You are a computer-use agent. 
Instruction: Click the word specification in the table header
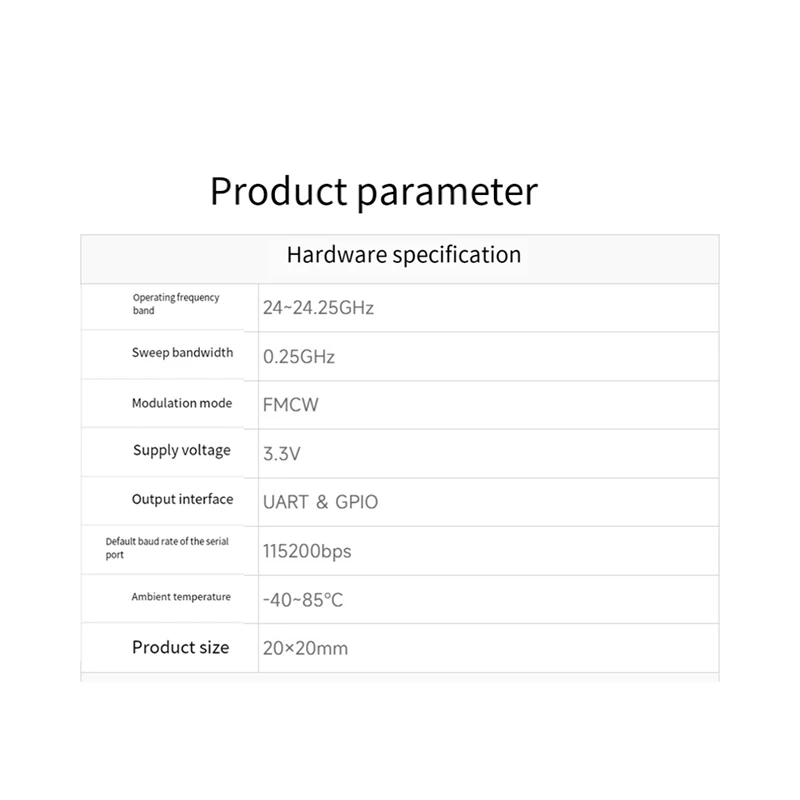[x=457, y=255]
